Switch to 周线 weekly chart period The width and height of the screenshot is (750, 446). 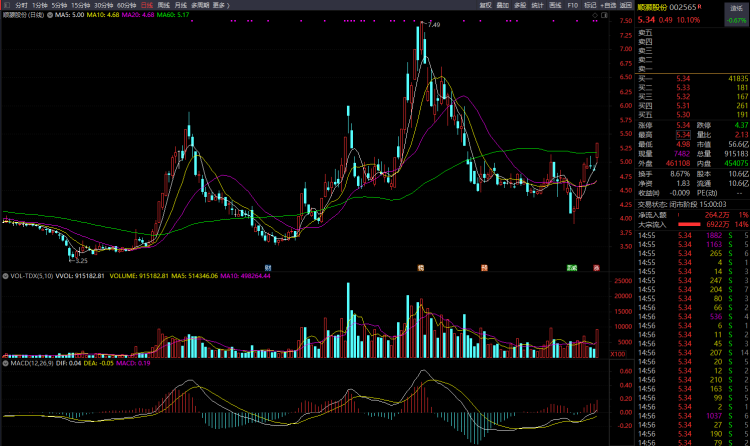(x=164, y=5)
